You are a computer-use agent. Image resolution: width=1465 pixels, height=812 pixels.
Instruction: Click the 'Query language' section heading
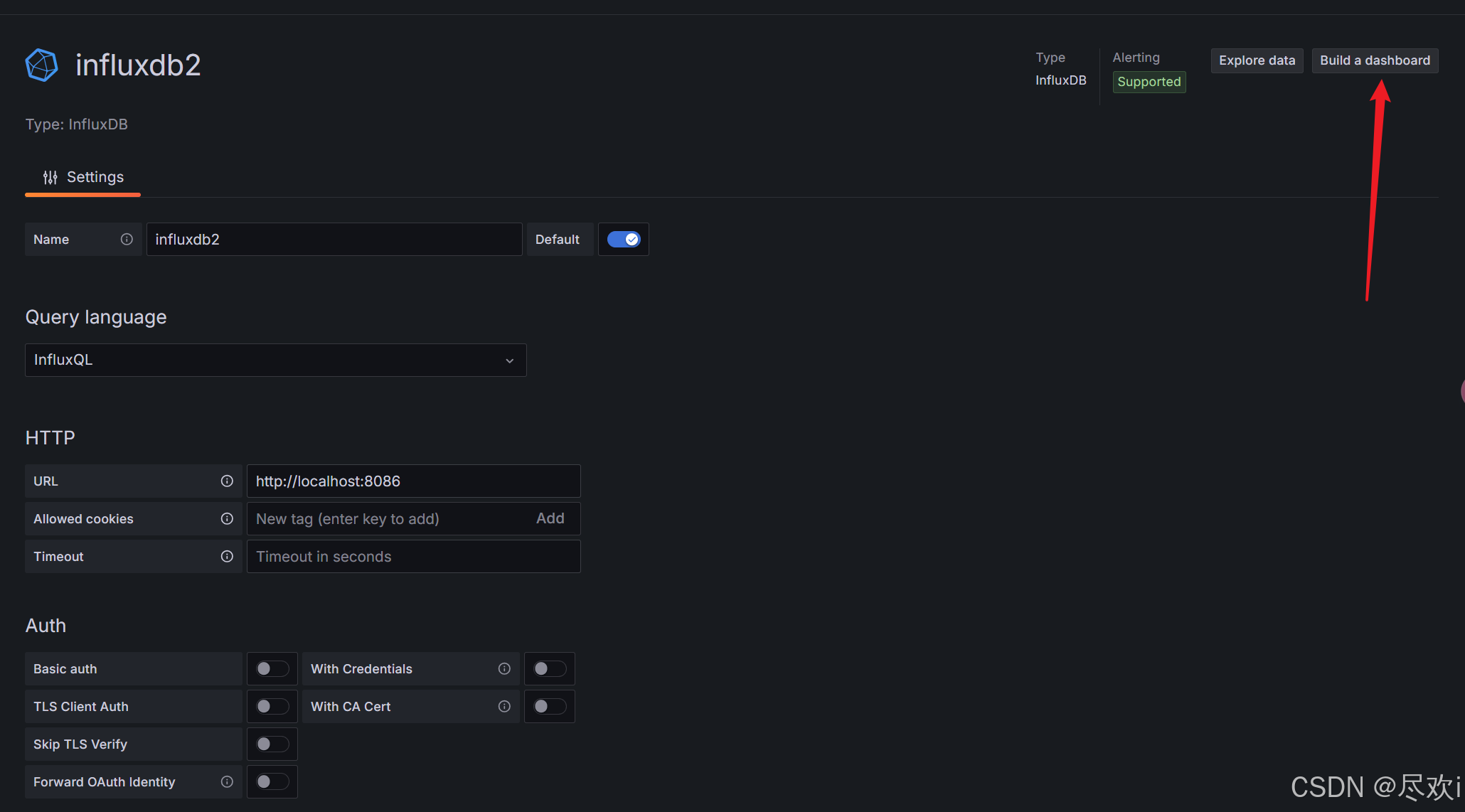tap(96, 317)
